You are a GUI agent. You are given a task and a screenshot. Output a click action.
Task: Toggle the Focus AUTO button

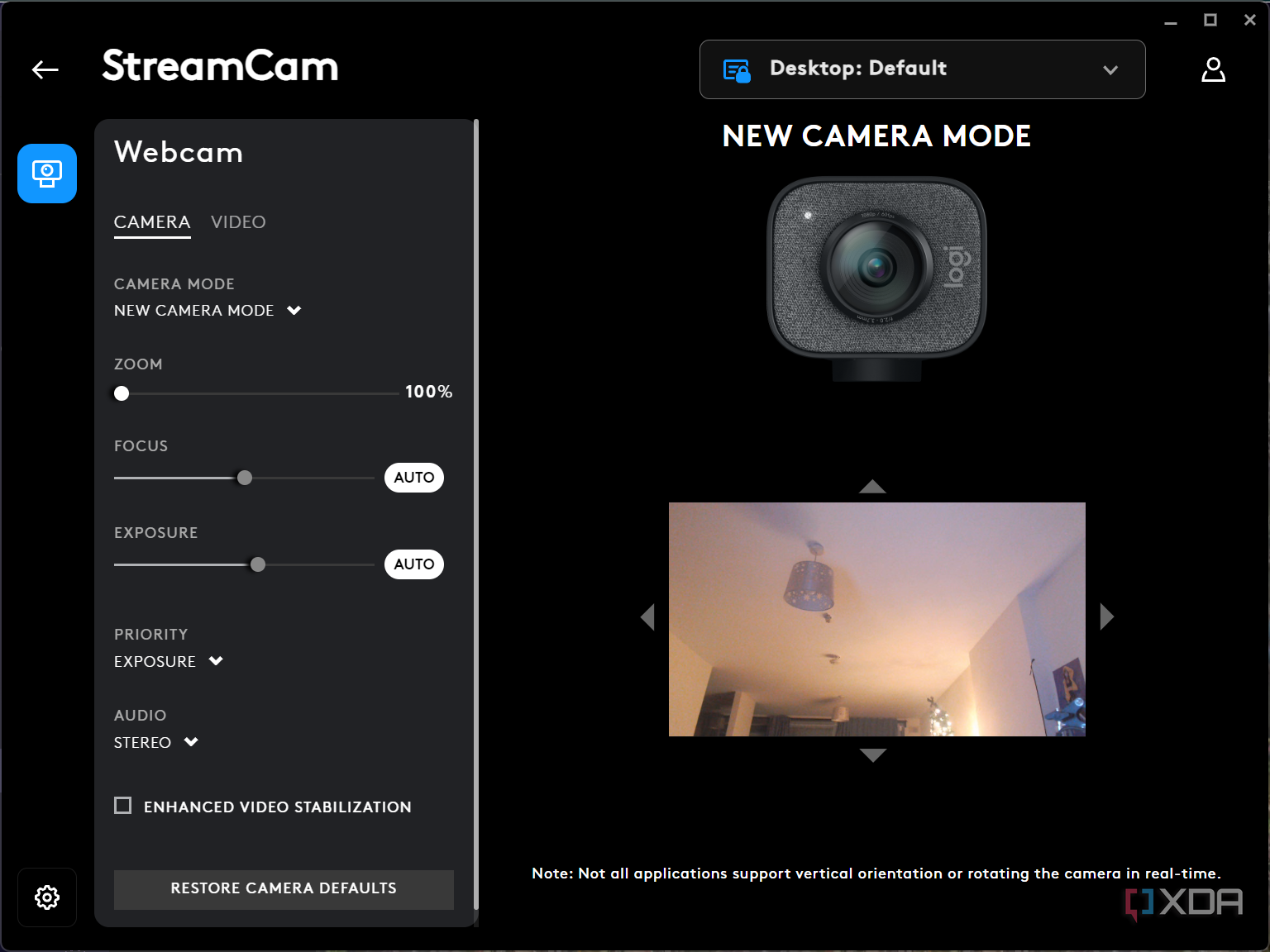pos(414,478)
